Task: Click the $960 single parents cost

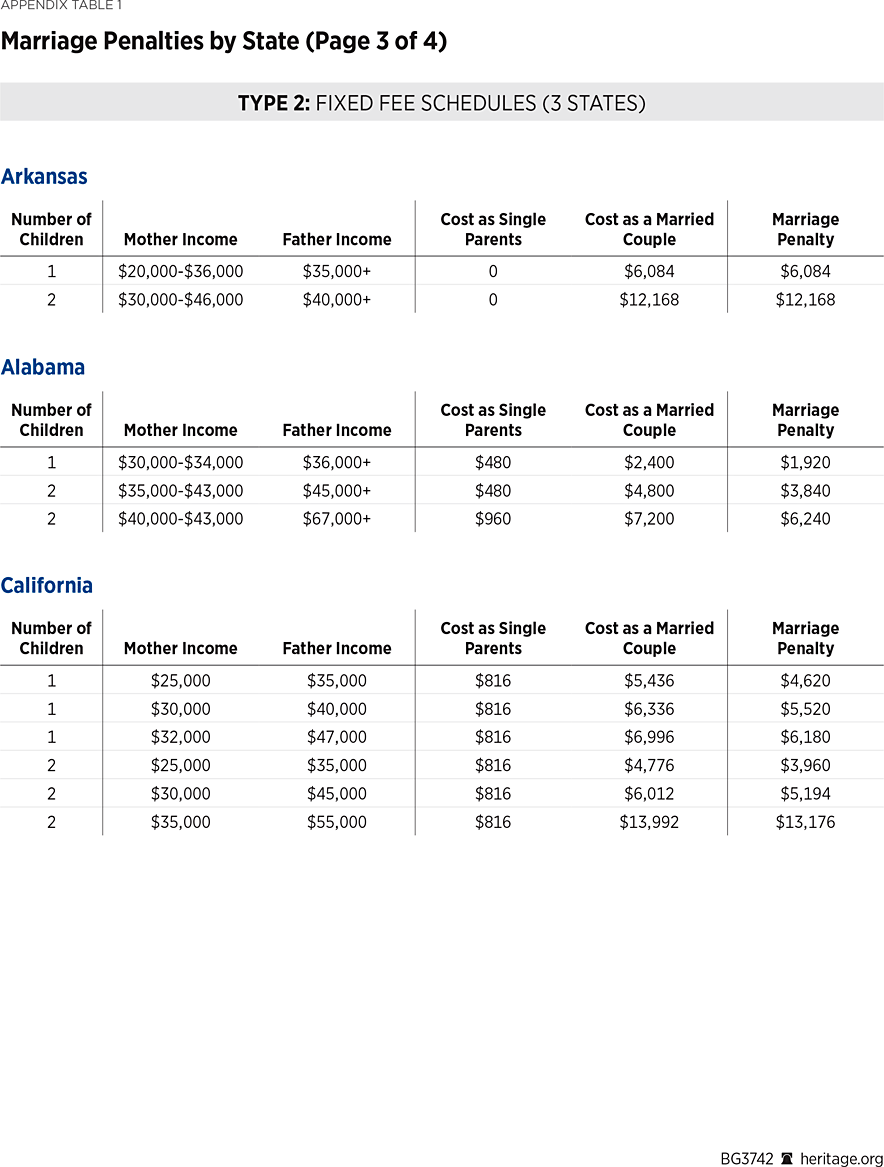Action: (x=493, y=519)
